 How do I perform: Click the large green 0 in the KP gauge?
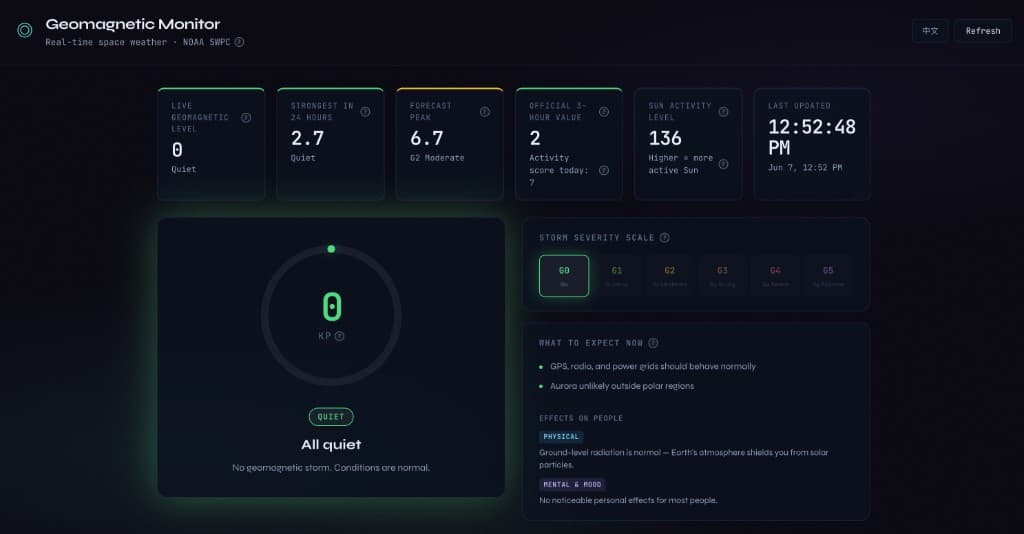pos(332,306)
